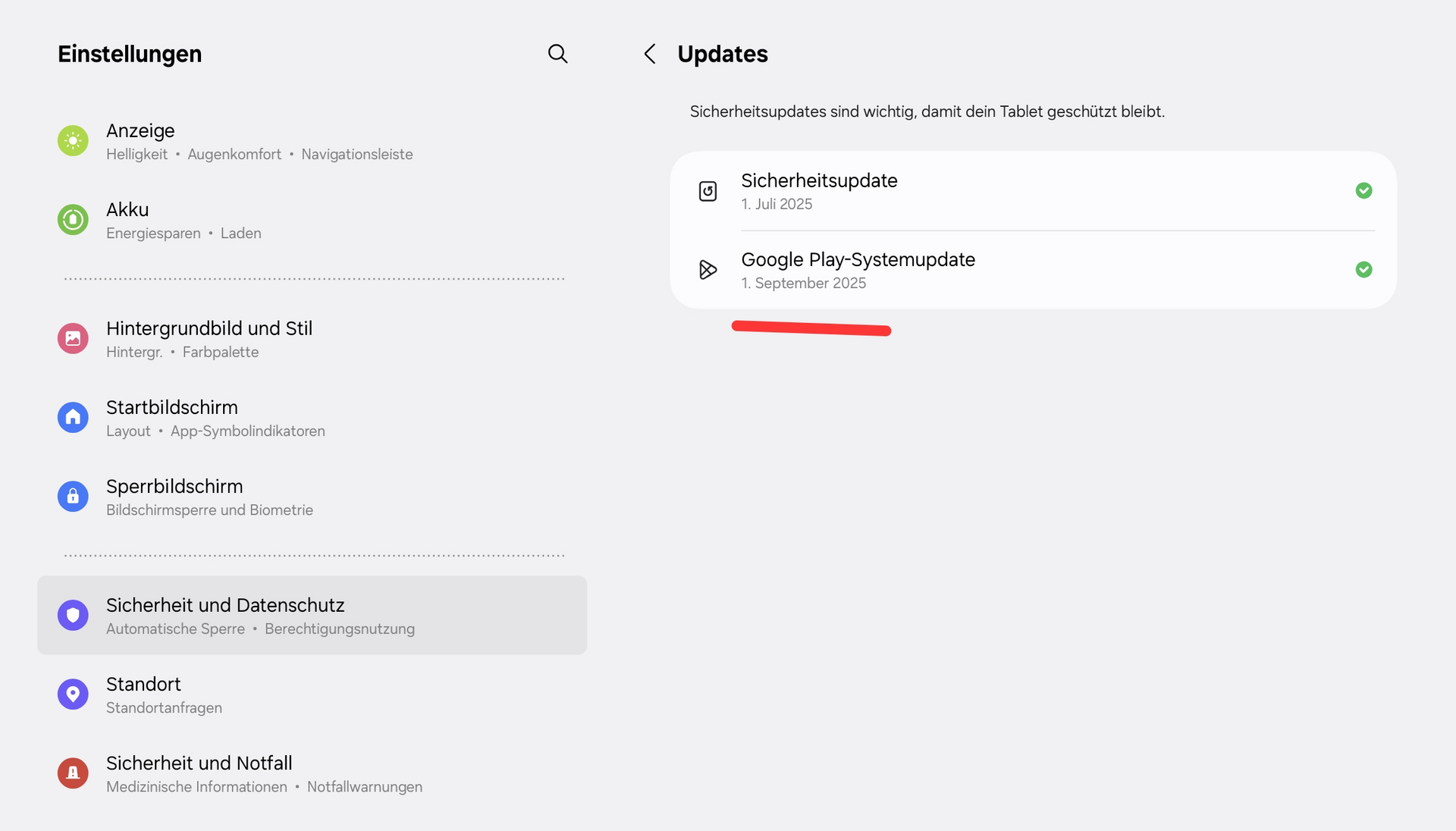
Task: Tap the red Sicherheit und Notfall icon
Action: coord(73,773)
